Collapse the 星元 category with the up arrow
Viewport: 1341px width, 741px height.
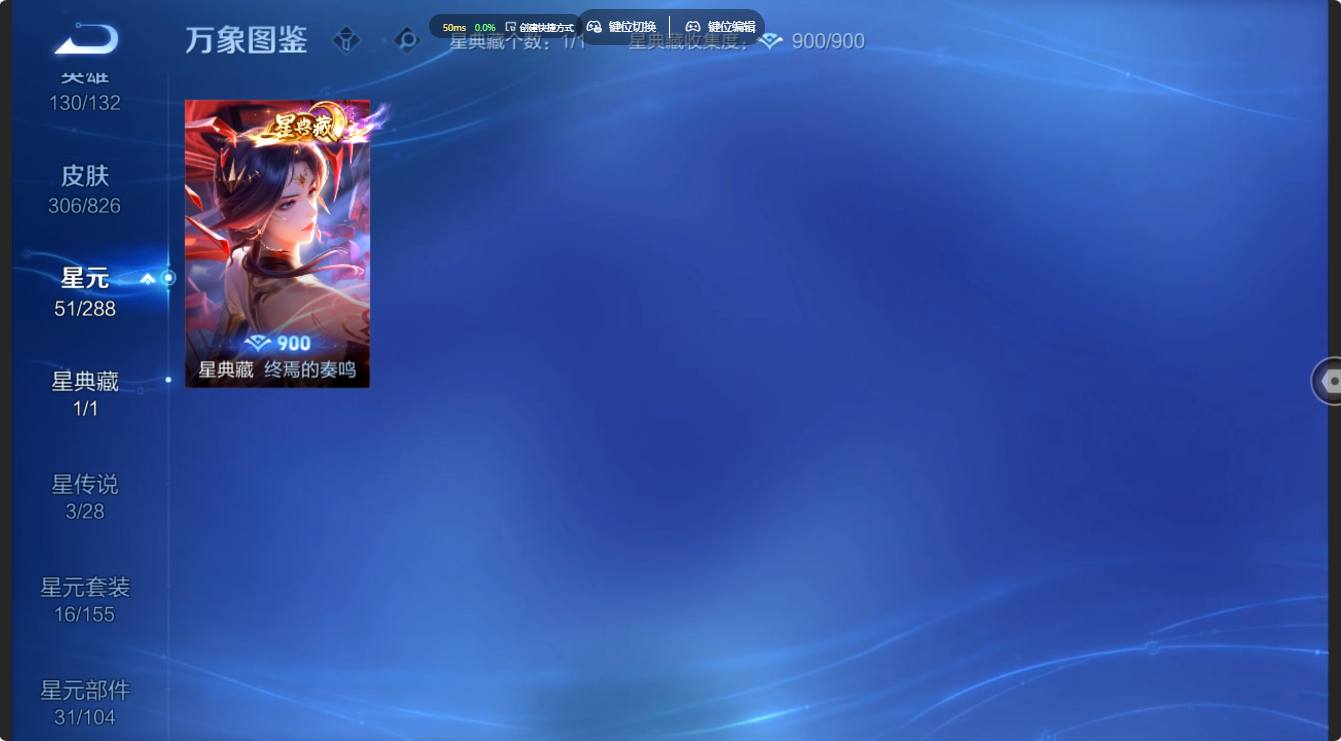[x=148, y=279]
